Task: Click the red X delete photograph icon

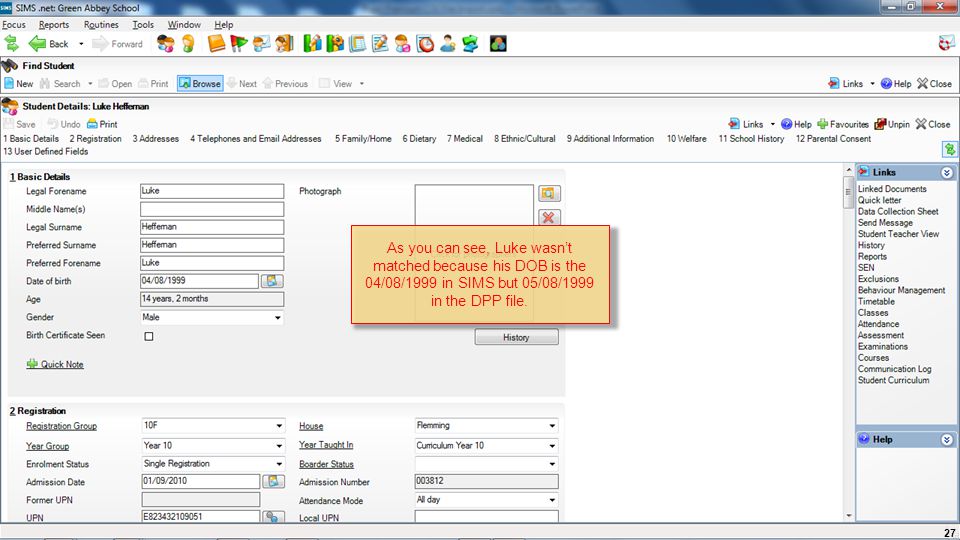Action: click(x=549, y=217)
